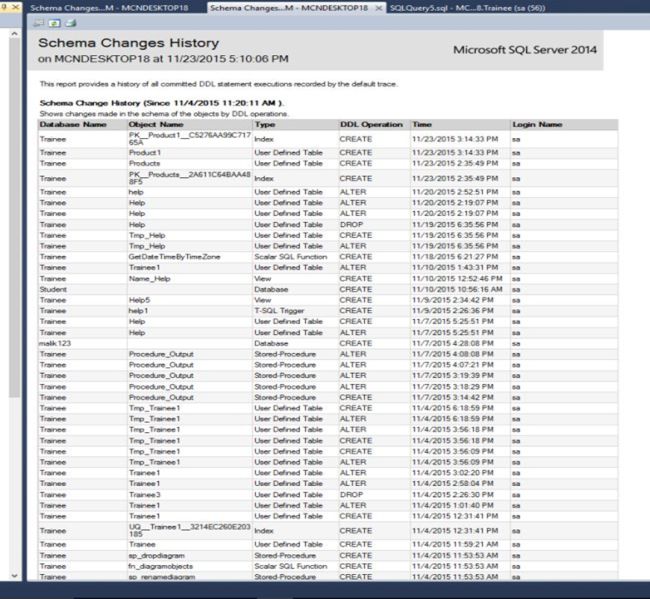Select PK__Products__2A611C64BAA488F5 object name
The height and width of the screenshot is (599, 650).
pyautogui.click(x=189, y=178)
